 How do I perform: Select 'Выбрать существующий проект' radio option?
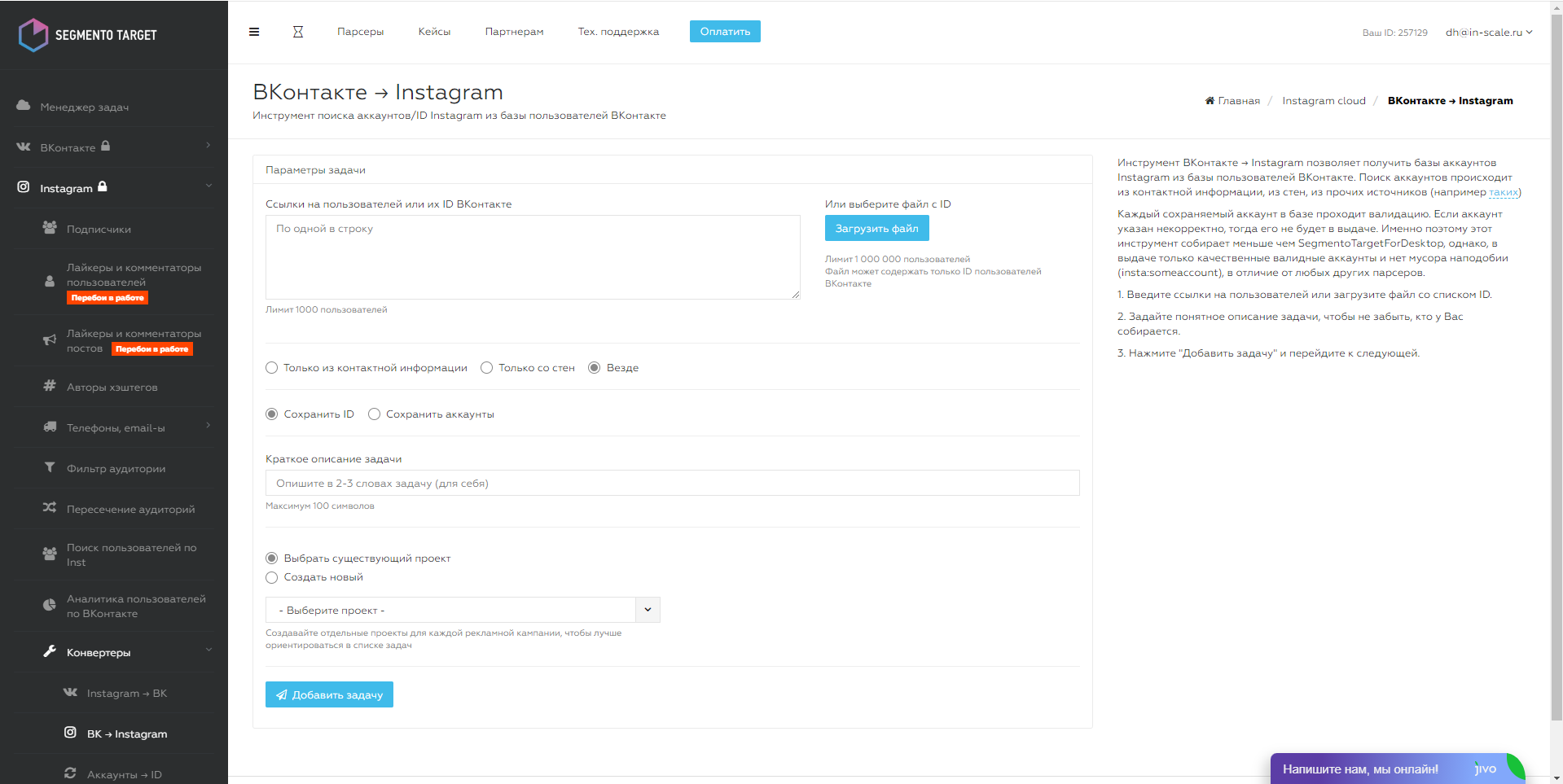tap(272, 558)
